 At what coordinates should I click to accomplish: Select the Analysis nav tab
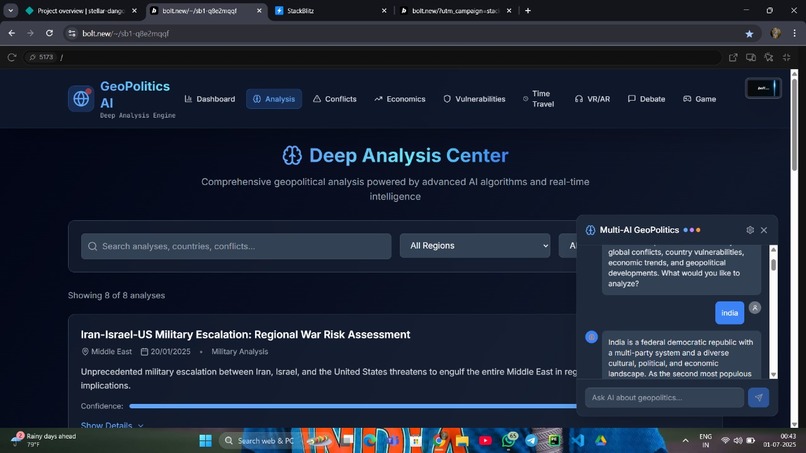[274, 99]
